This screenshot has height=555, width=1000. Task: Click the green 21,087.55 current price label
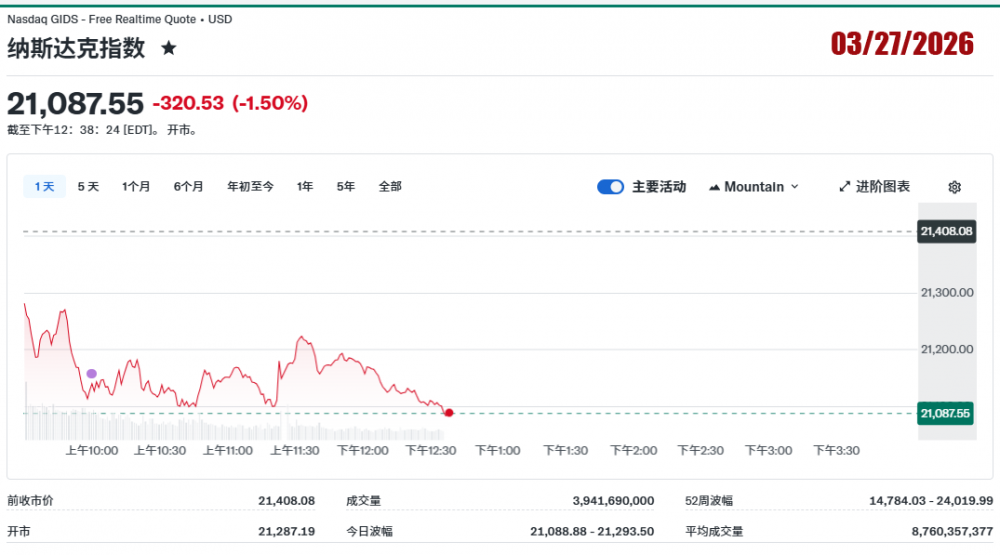946,412
